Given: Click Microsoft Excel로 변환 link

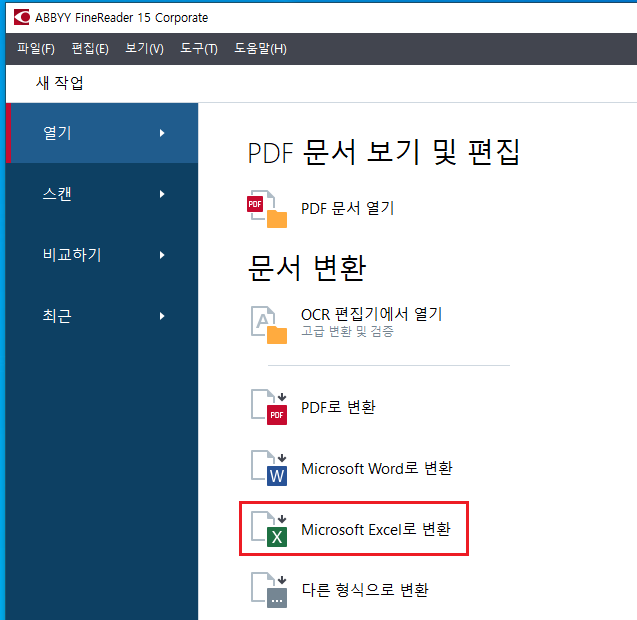Looking at the screenshot, I should (x=376, y=529).
